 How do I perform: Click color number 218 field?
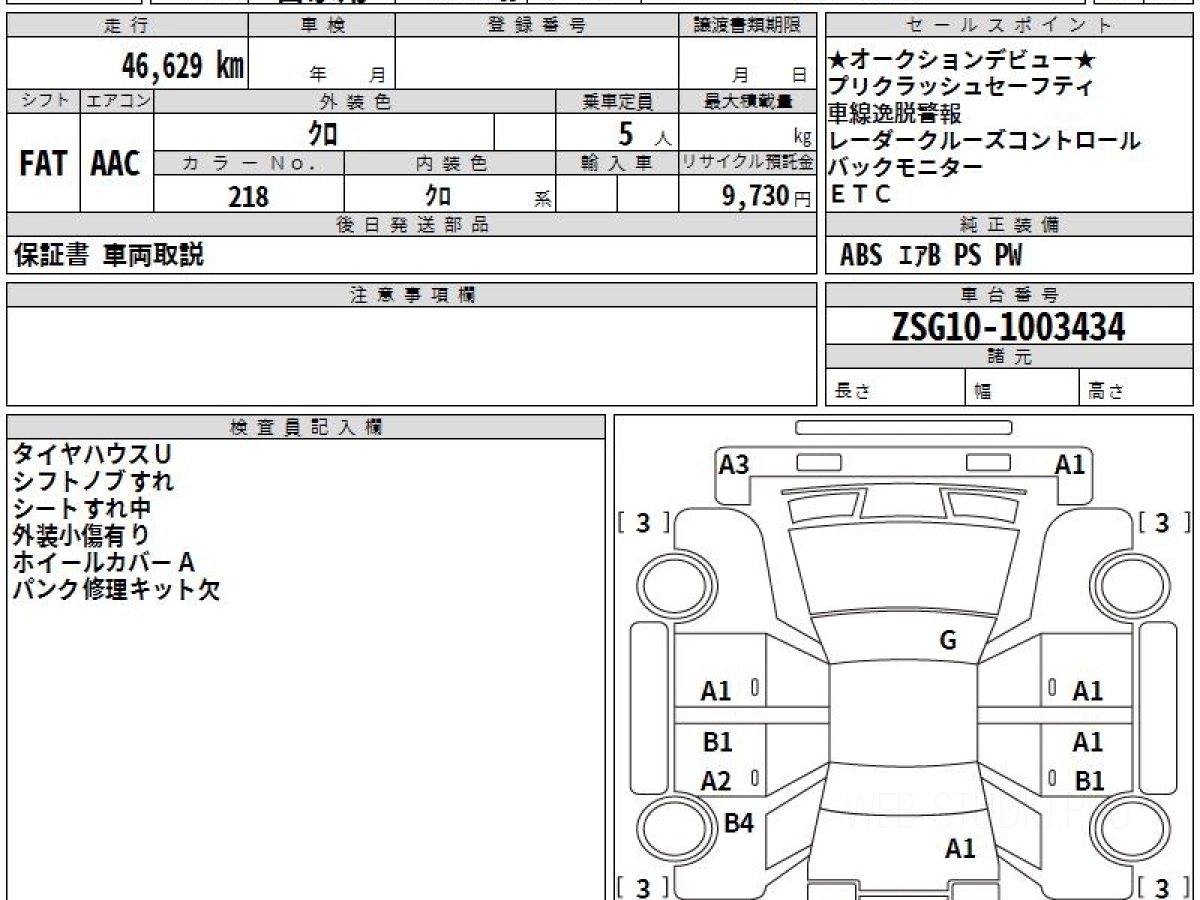tap(248, 196)
